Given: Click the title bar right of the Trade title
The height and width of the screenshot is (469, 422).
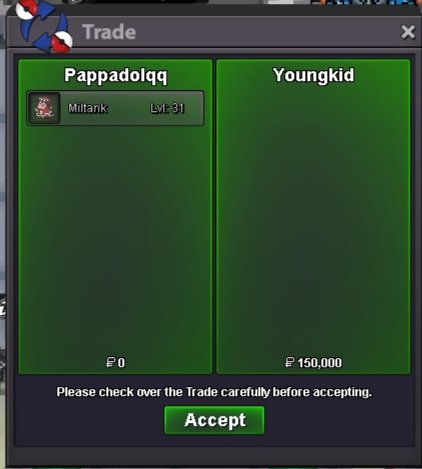Looking at the screenshot, I should [267, 32].
